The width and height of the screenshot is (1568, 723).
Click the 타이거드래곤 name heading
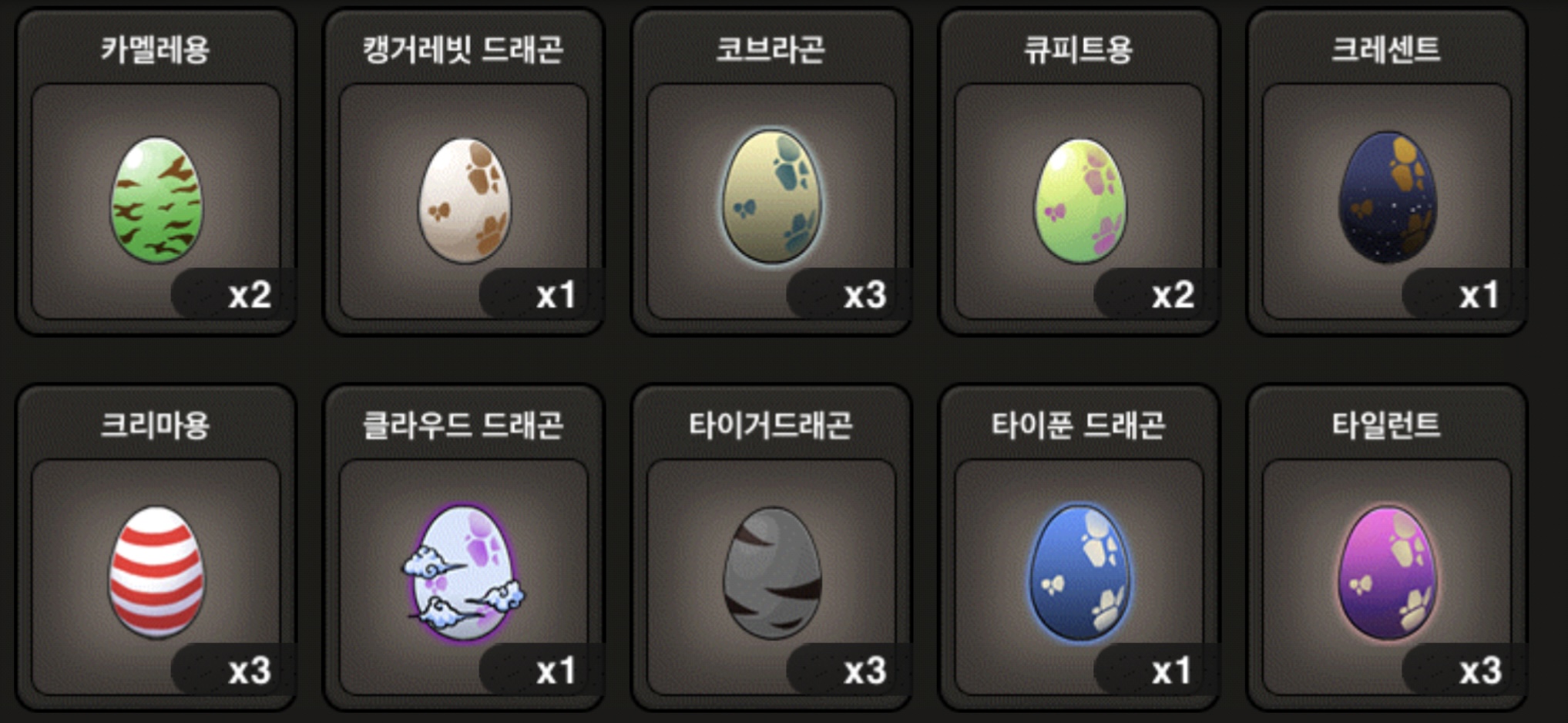(x=771, y=425)
